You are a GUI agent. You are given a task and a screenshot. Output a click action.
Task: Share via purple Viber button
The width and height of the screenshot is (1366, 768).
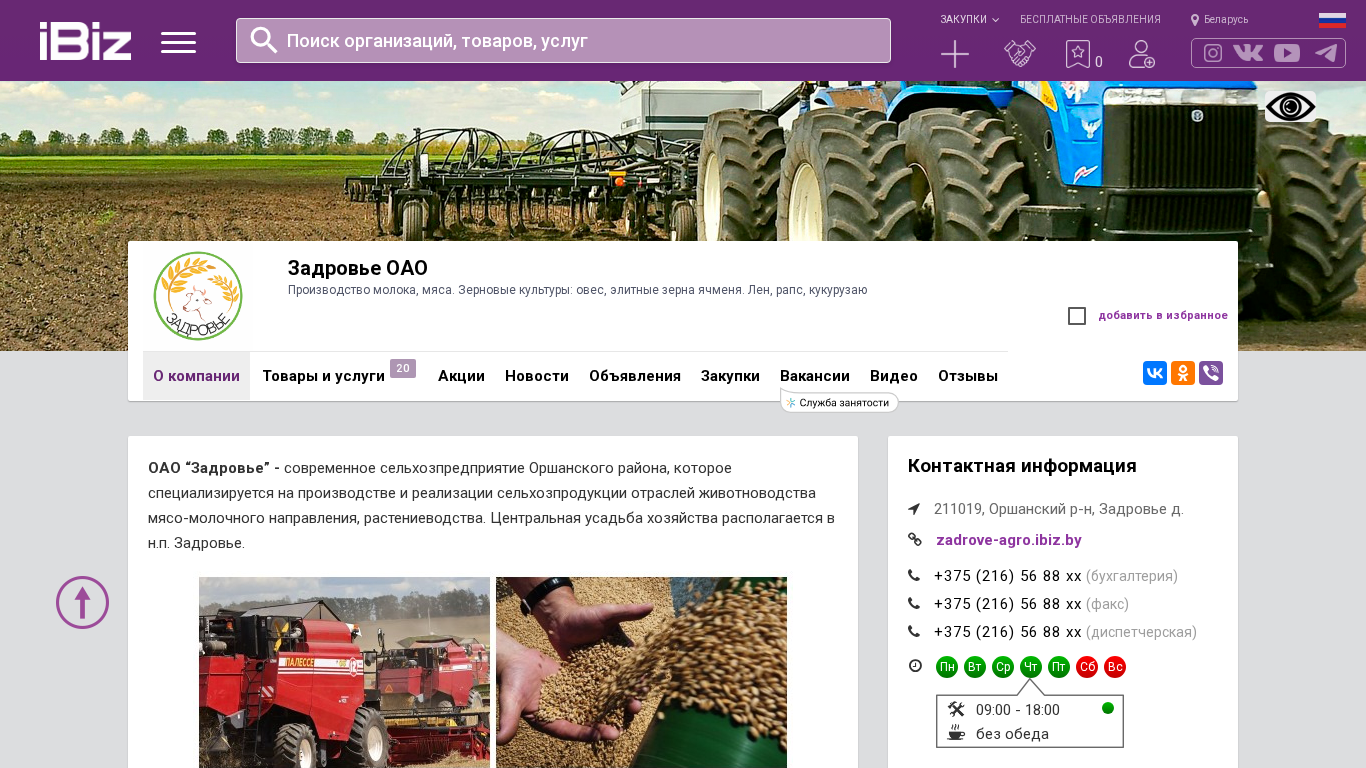(x=1211, y=373)
